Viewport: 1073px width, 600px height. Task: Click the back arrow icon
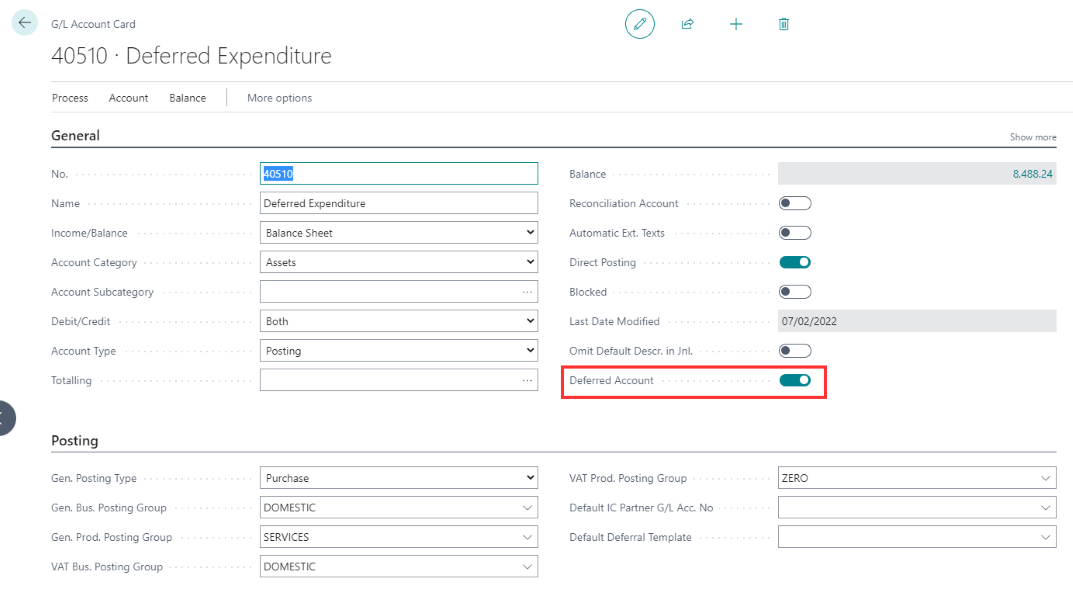click(x=25, y=23)
